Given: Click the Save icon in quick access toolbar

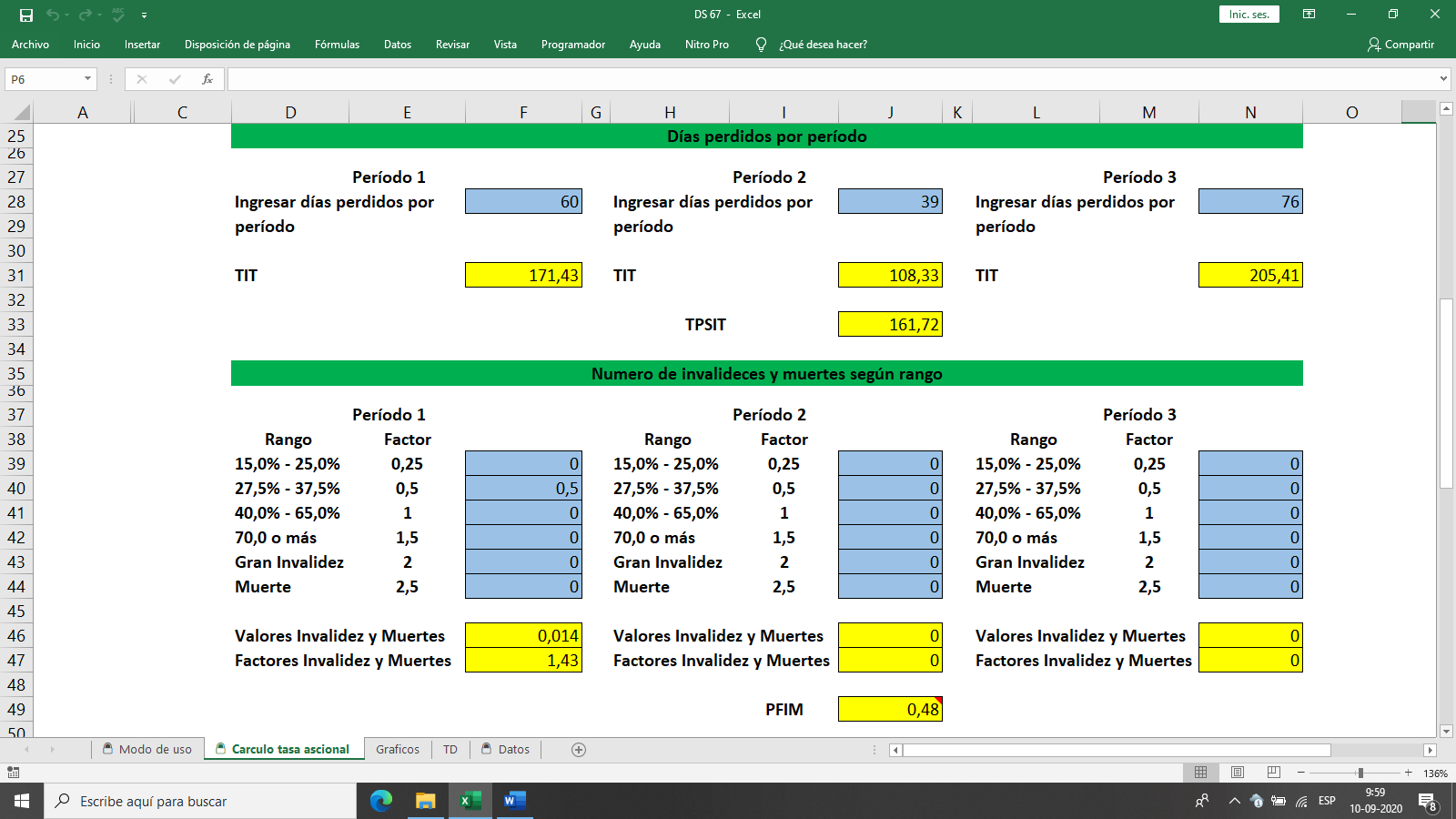Looking at the screenshot, I should [26, 15].
